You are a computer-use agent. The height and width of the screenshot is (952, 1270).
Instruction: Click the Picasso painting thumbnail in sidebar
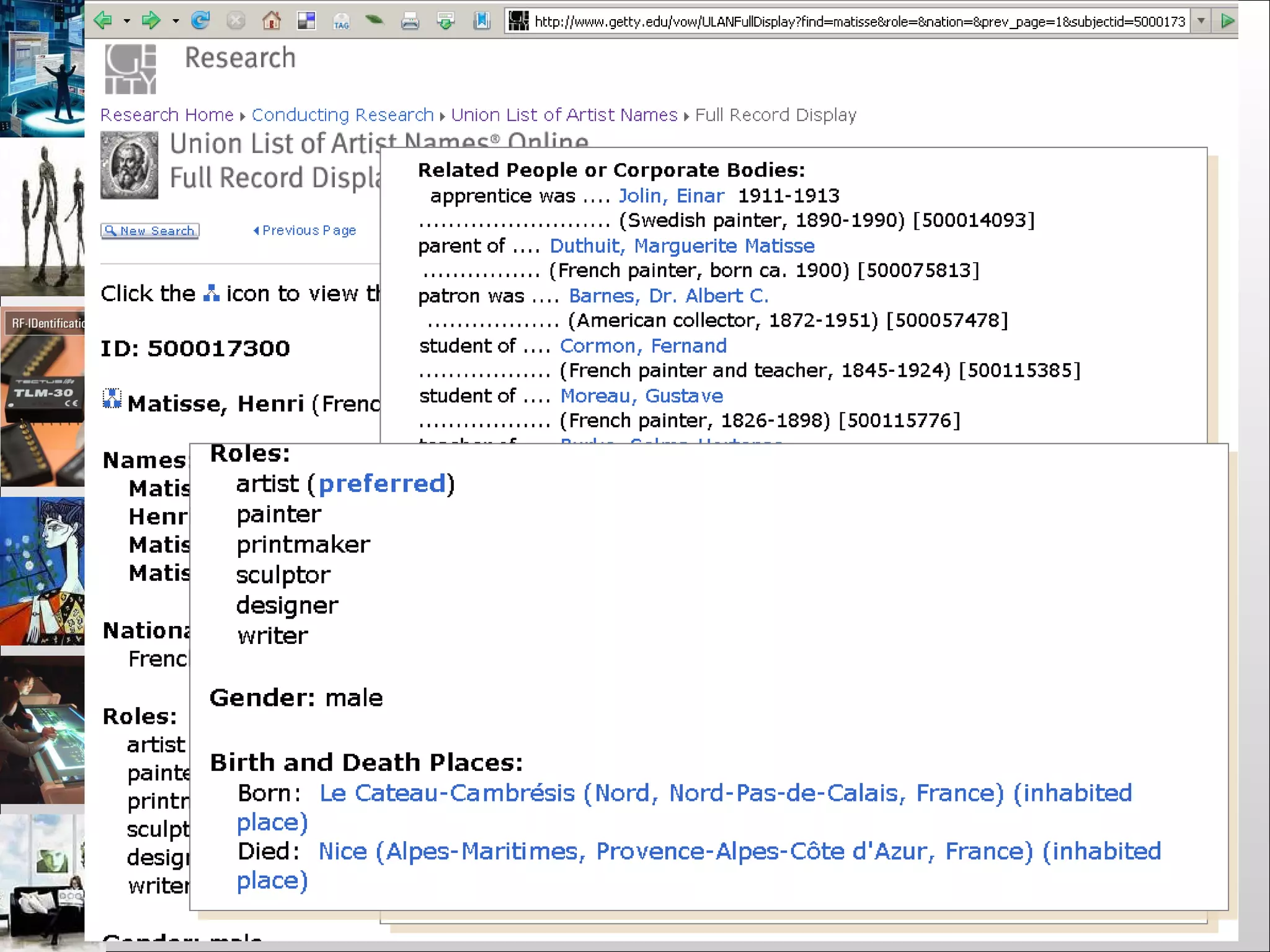(x=42, y=570)
